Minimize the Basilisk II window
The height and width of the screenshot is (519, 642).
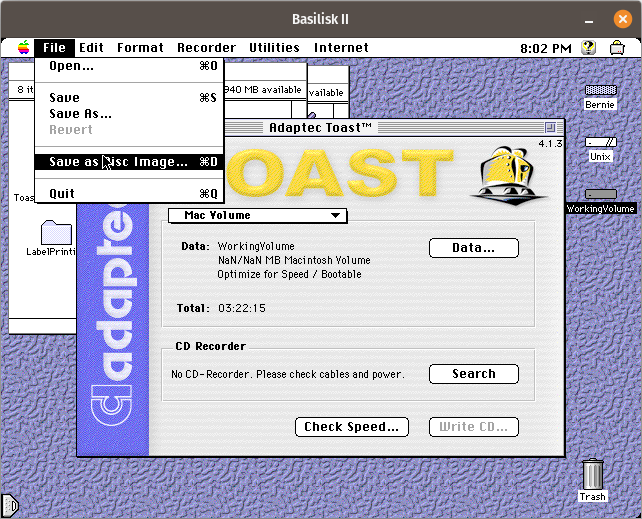pyautogui.click(x=589, y=20)
